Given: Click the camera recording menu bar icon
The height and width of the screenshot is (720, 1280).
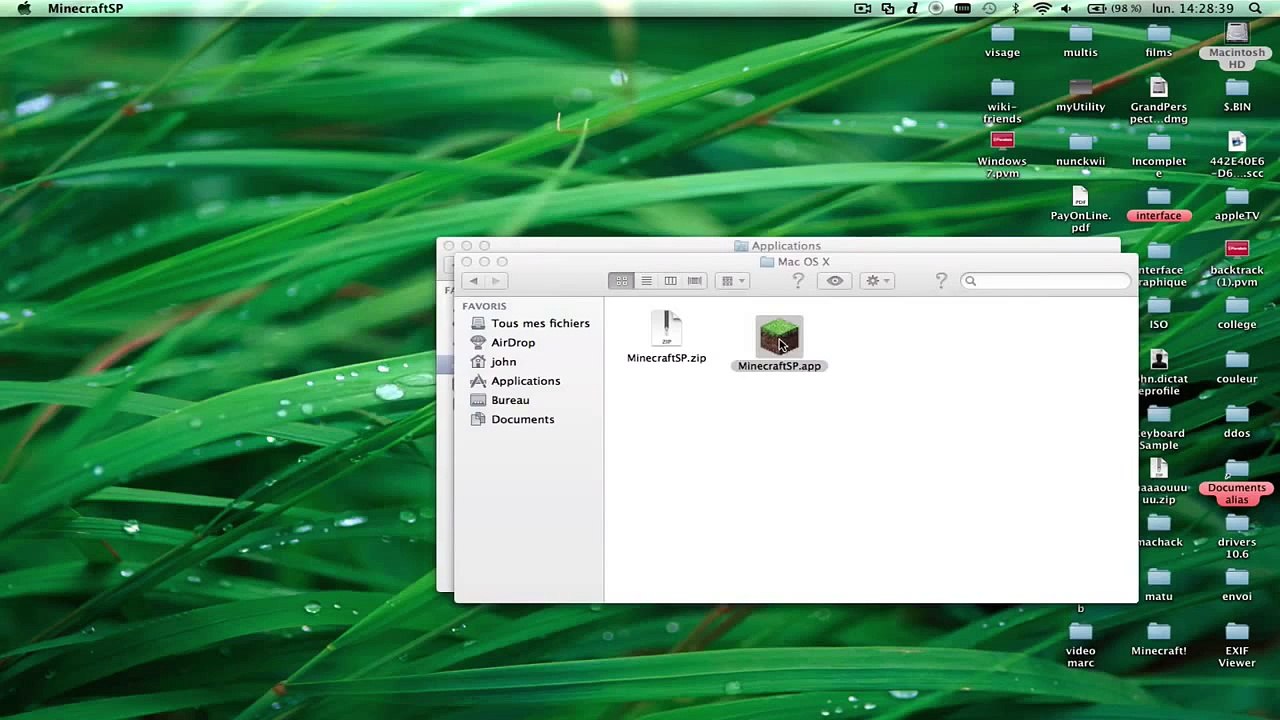Looking at the screenshot, I should [862, 9].
